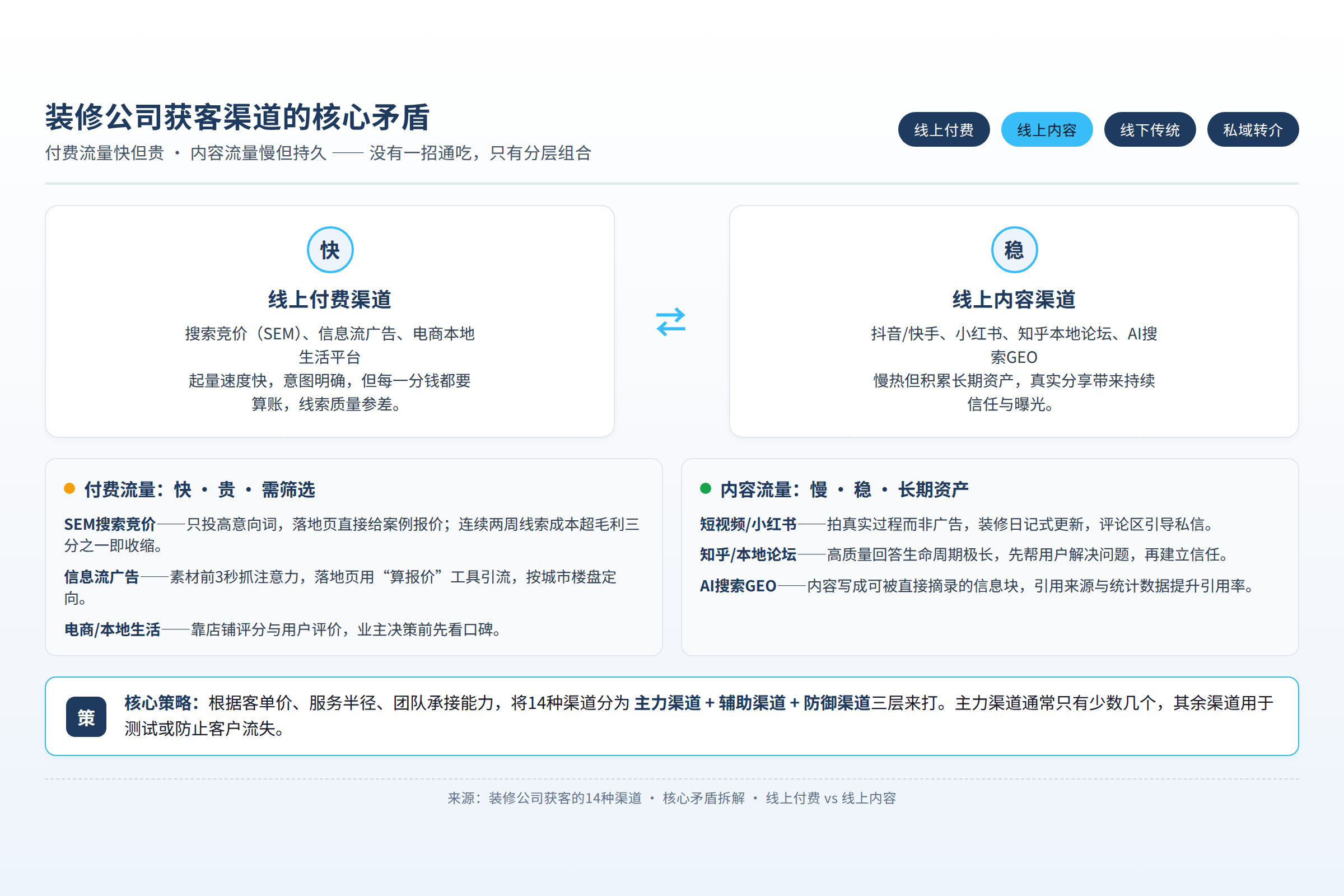Click the 知乎/本地论坛 bold label
The height and width of the screenshot is (896, 1344).
coord(748,554)
